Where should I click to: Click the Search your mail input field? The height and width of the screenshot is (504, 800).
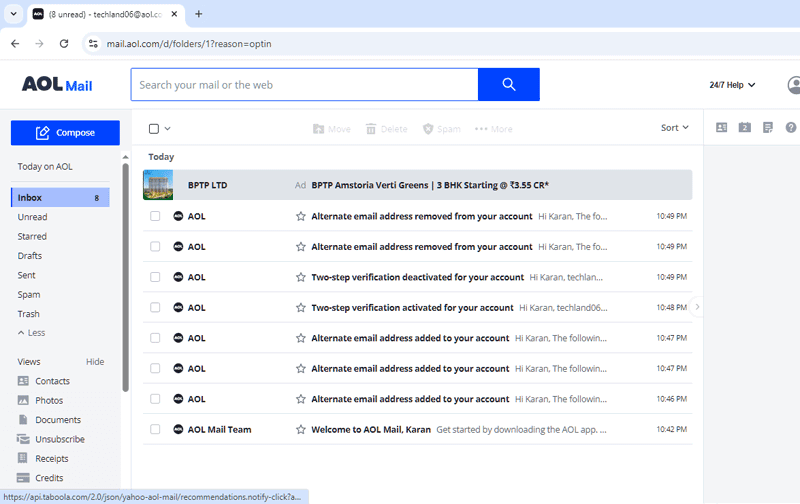tap(305, 85)
